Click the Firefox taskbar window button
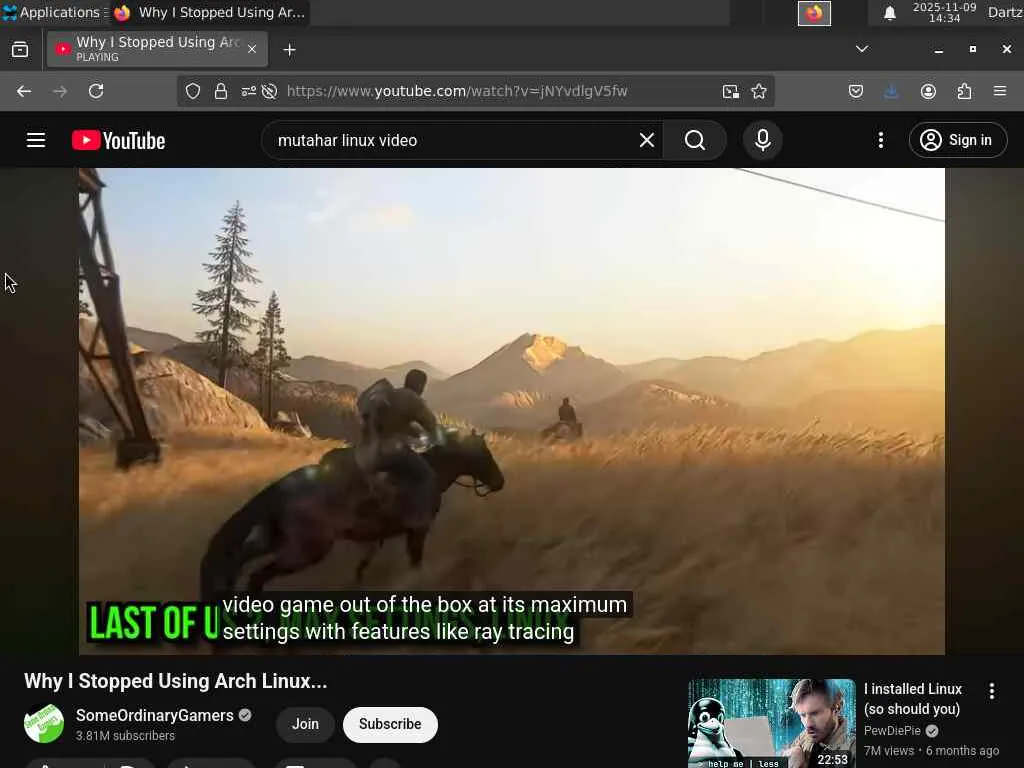This screenshot has height=768, width=1024. click(x=210, y=12)
